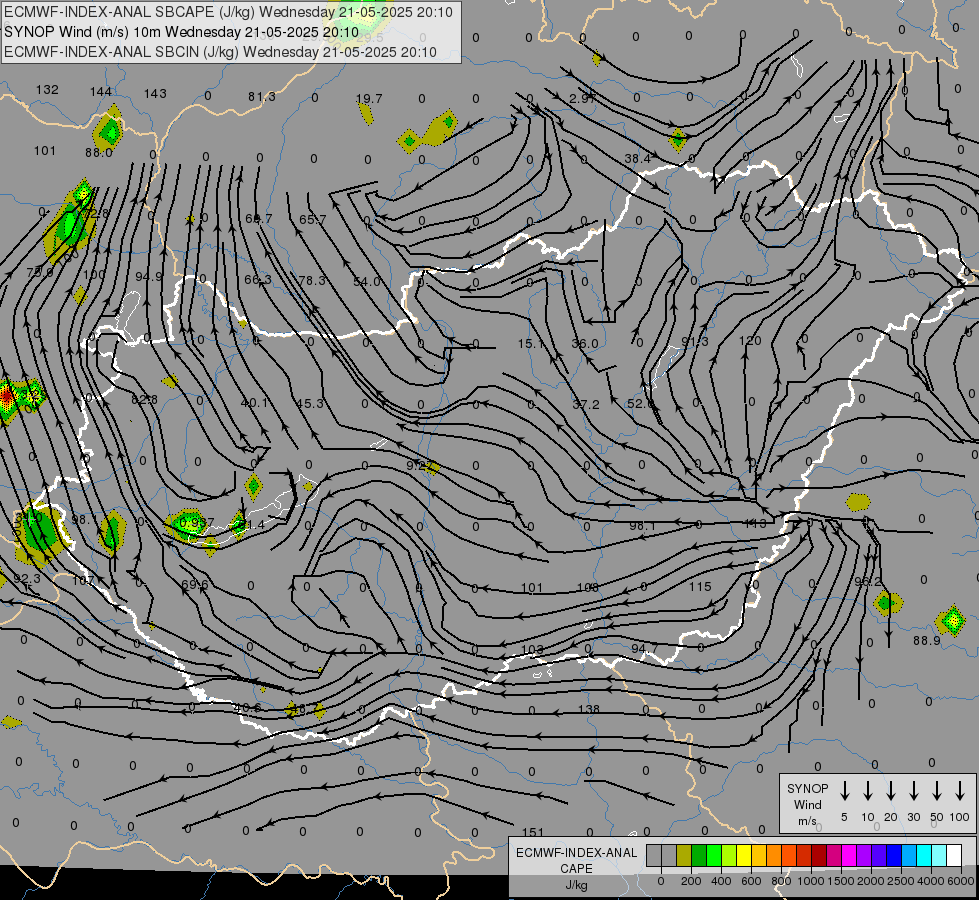Image resolution: width=979 pixels, height=900 pixels.
Task: Click the 40.1 value on the map
Action: [x=254, y=403]
